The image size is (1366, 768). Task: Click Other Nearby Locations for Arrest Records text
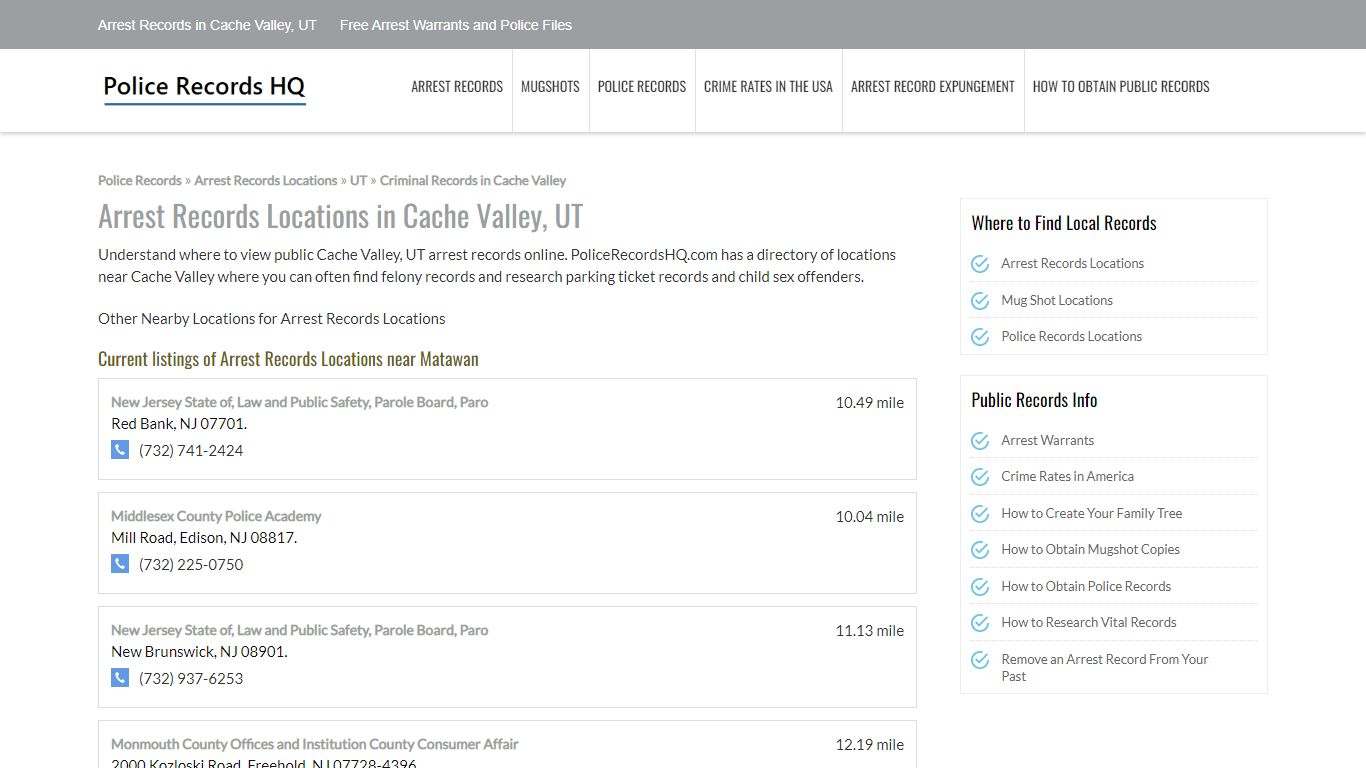tap(272, 319)
